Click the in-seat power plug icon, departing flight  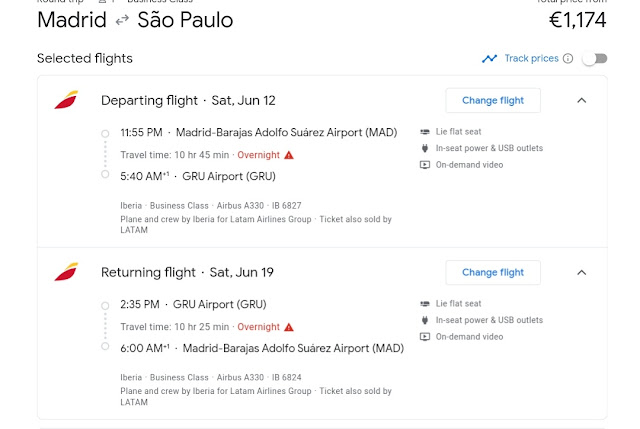425,148
